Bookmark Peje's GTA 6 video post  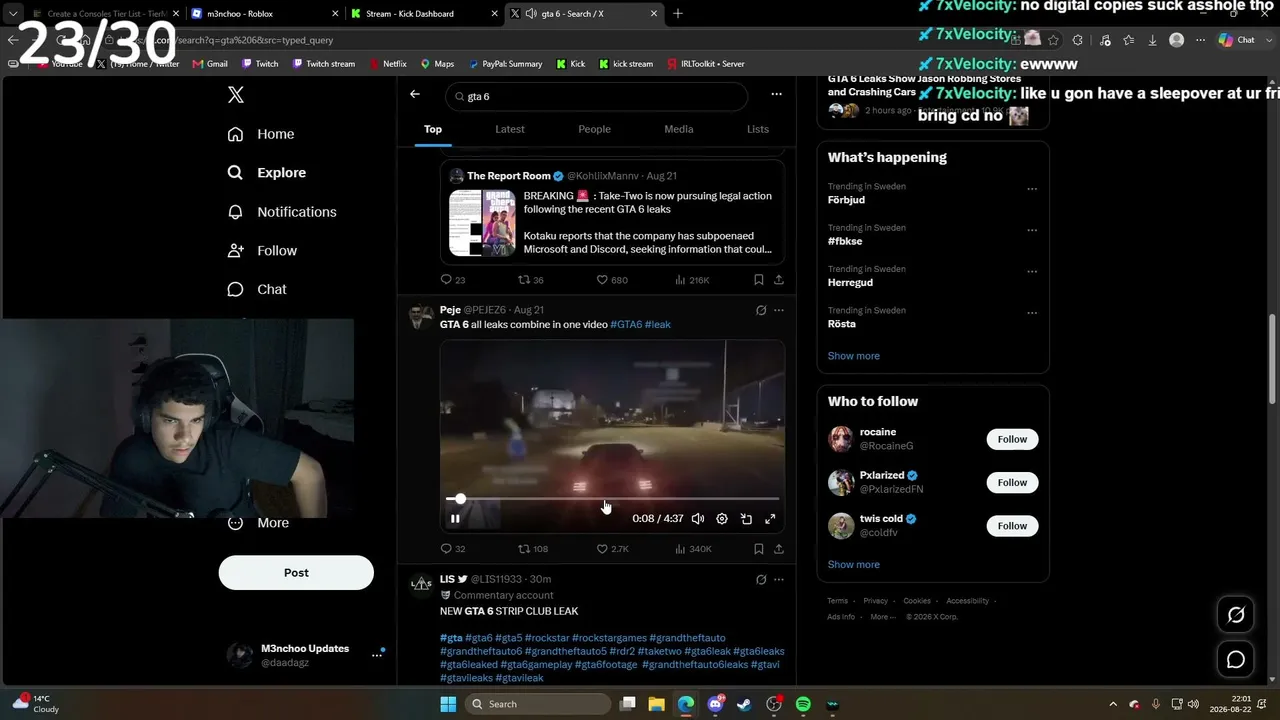tap(759, 549)
